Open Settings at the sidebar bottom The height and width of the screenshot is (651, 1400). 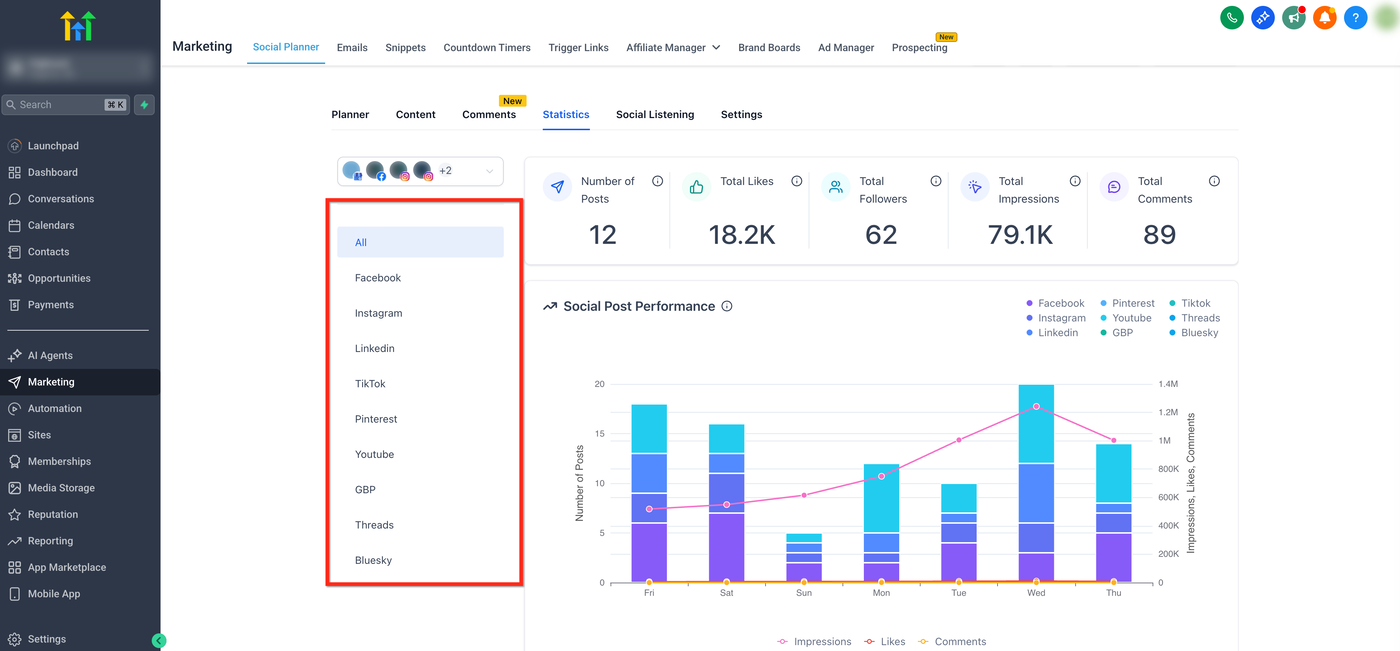[x=47, y=639]
